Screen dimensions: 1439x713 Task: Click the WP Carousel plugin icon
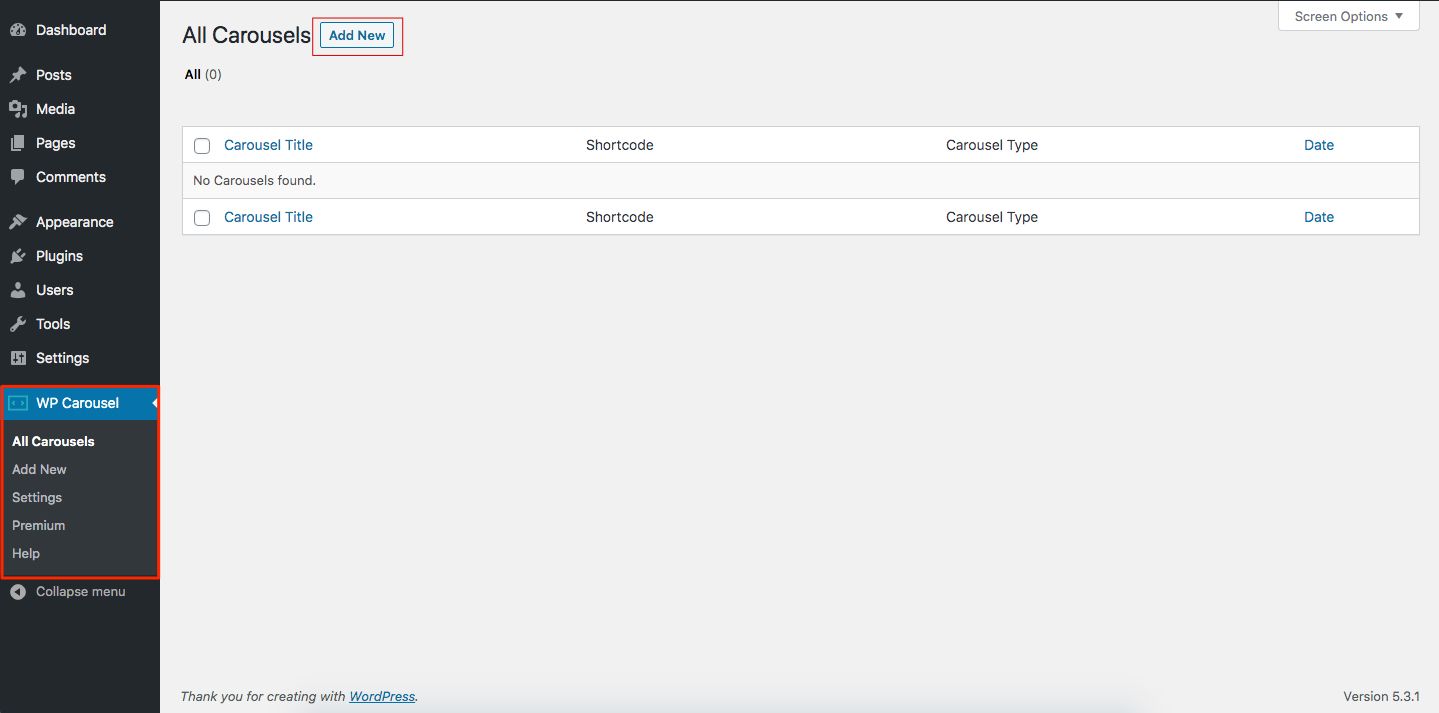18,403
